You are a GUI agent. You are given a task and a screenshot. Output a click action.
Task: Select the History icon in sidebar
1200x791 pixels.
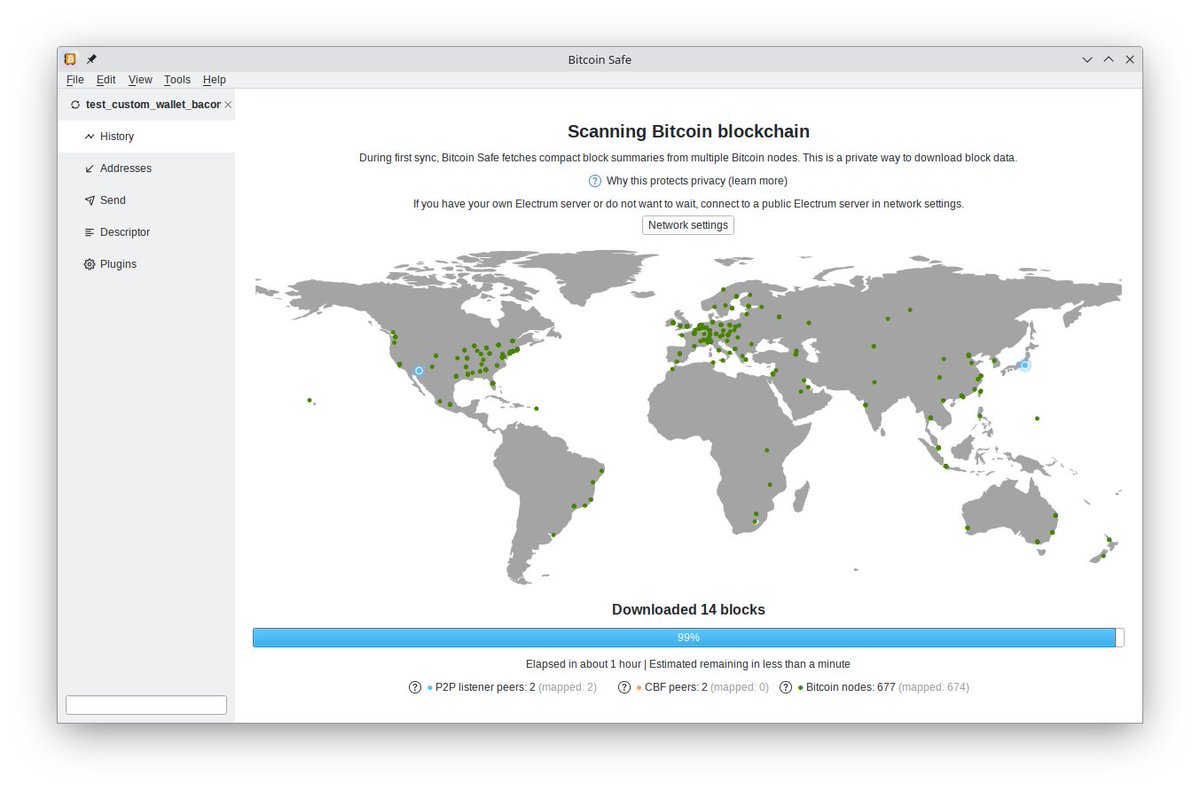coord(89,136)
